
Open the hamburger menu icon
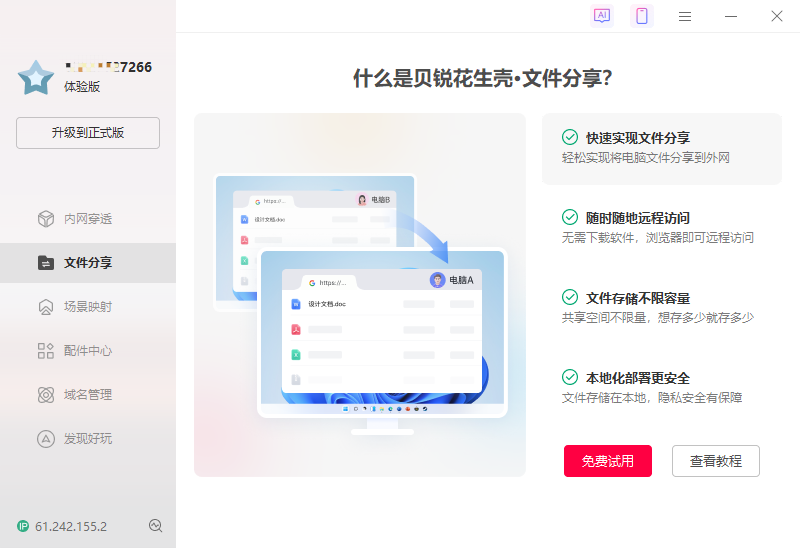point(685,16)
